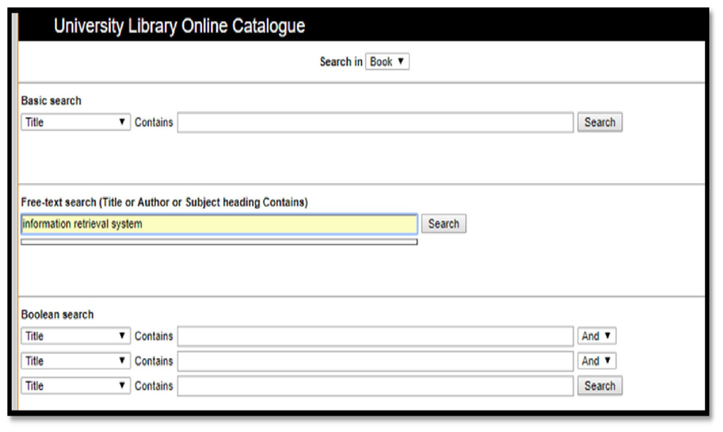The width and height of the screenshot is (723, 432).
Task: Open first Boolean search Title dropdown
Action: click(x=76, y=336)
